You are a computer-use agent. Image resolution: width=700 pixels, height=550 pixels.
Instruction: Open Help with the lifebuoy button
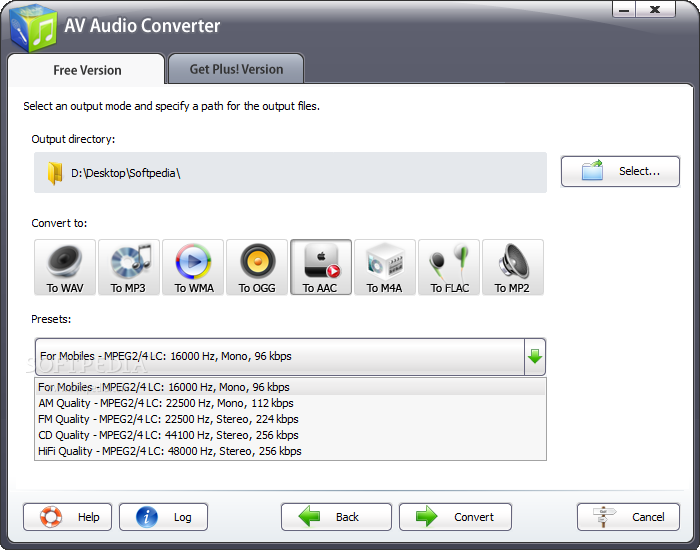click(x=67, y=517)
